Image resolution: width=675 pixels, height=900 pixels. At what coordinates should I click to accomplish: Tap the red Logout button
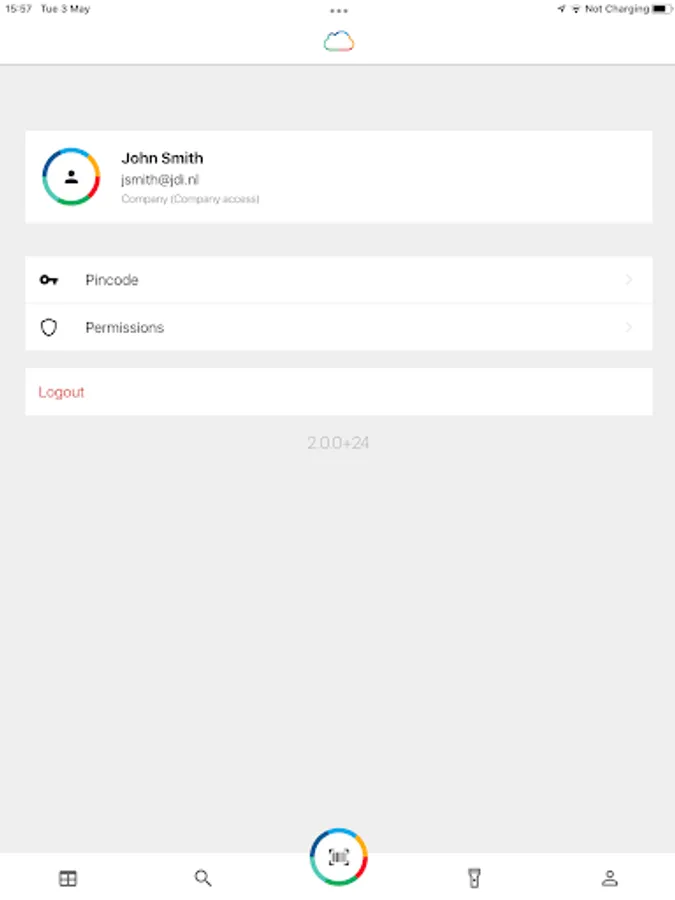pyautogui.click(x=61, y=392)
